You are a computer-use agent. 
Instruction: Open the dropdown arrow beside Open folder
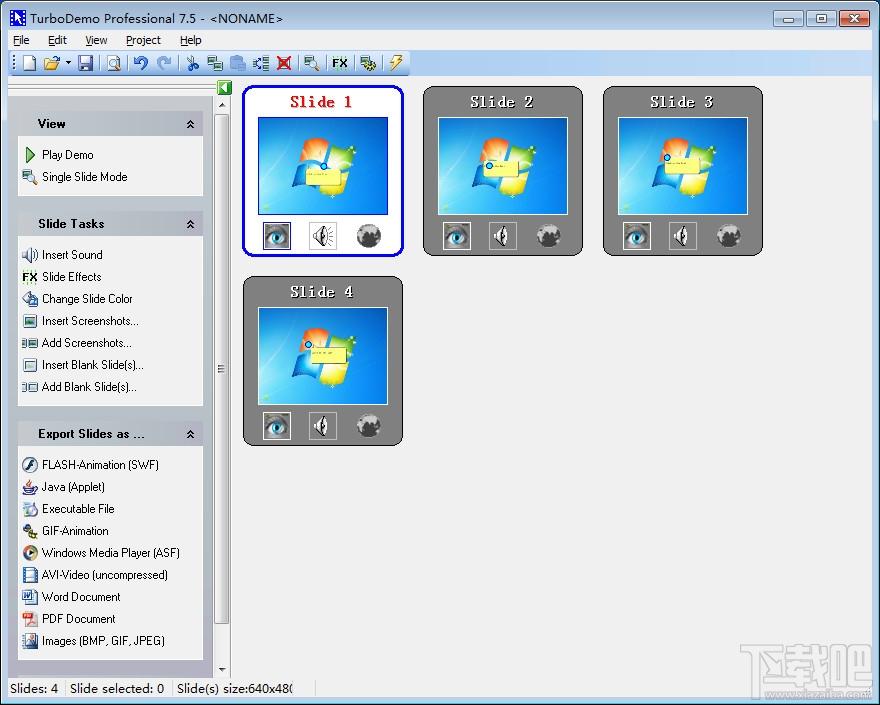coord(68,63)
